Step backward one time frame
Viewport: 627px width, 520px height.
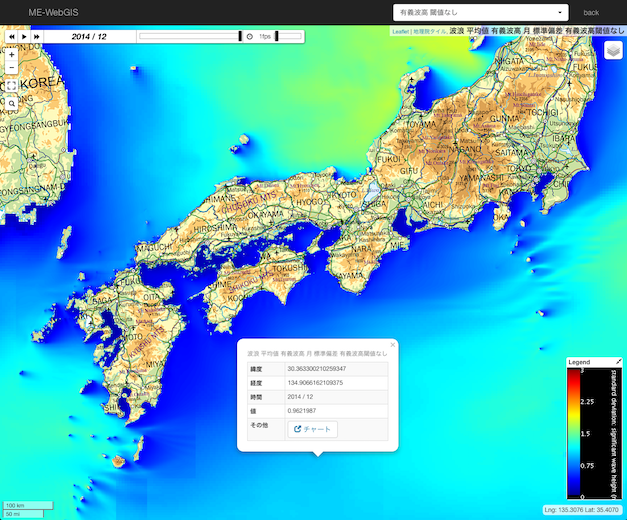[11, 36]
